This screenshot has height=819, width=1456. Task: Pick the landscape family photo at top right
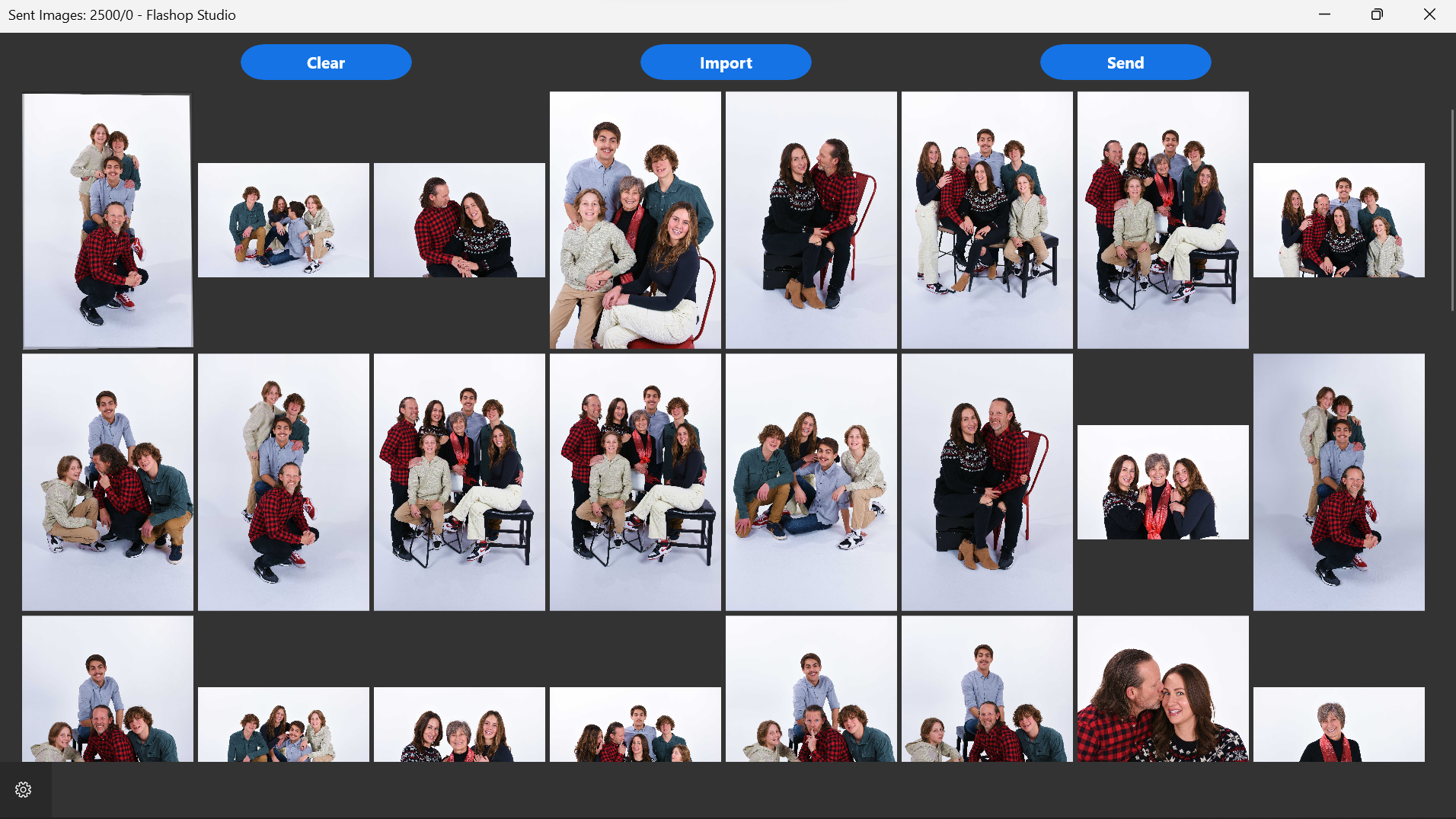point(1339,220)
